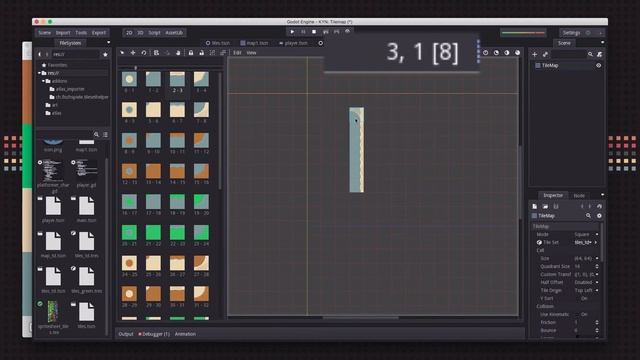Open the player.tscn scene tab
Viewport: 640px width, 360px height.
click(293, 43)
